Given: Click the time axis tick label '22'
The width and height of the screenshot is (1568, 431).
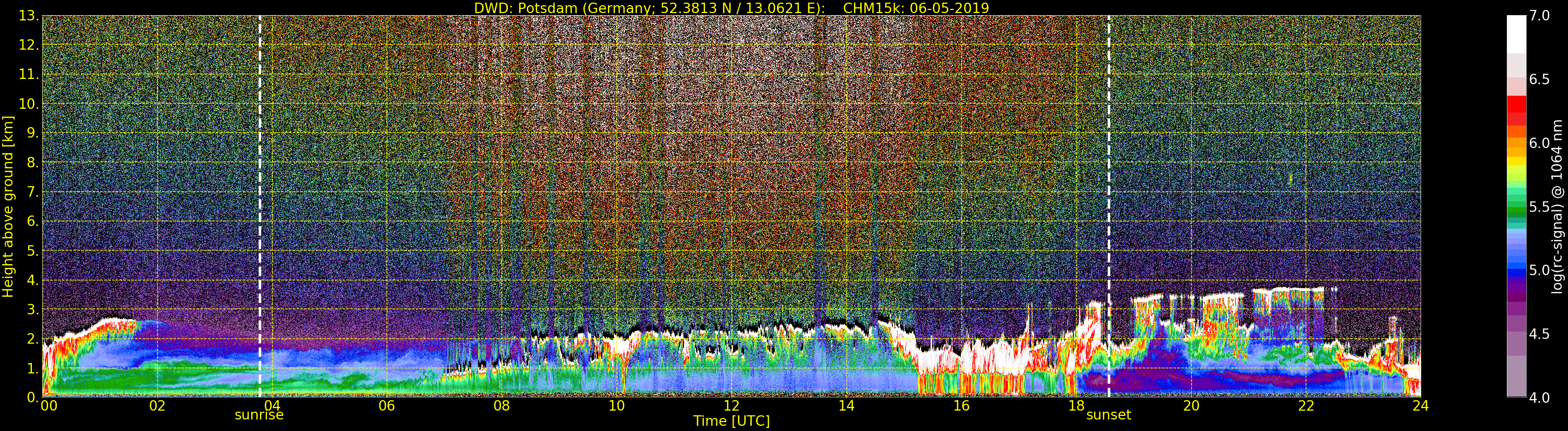Looking at the screenshot, I should point(1306,405).
